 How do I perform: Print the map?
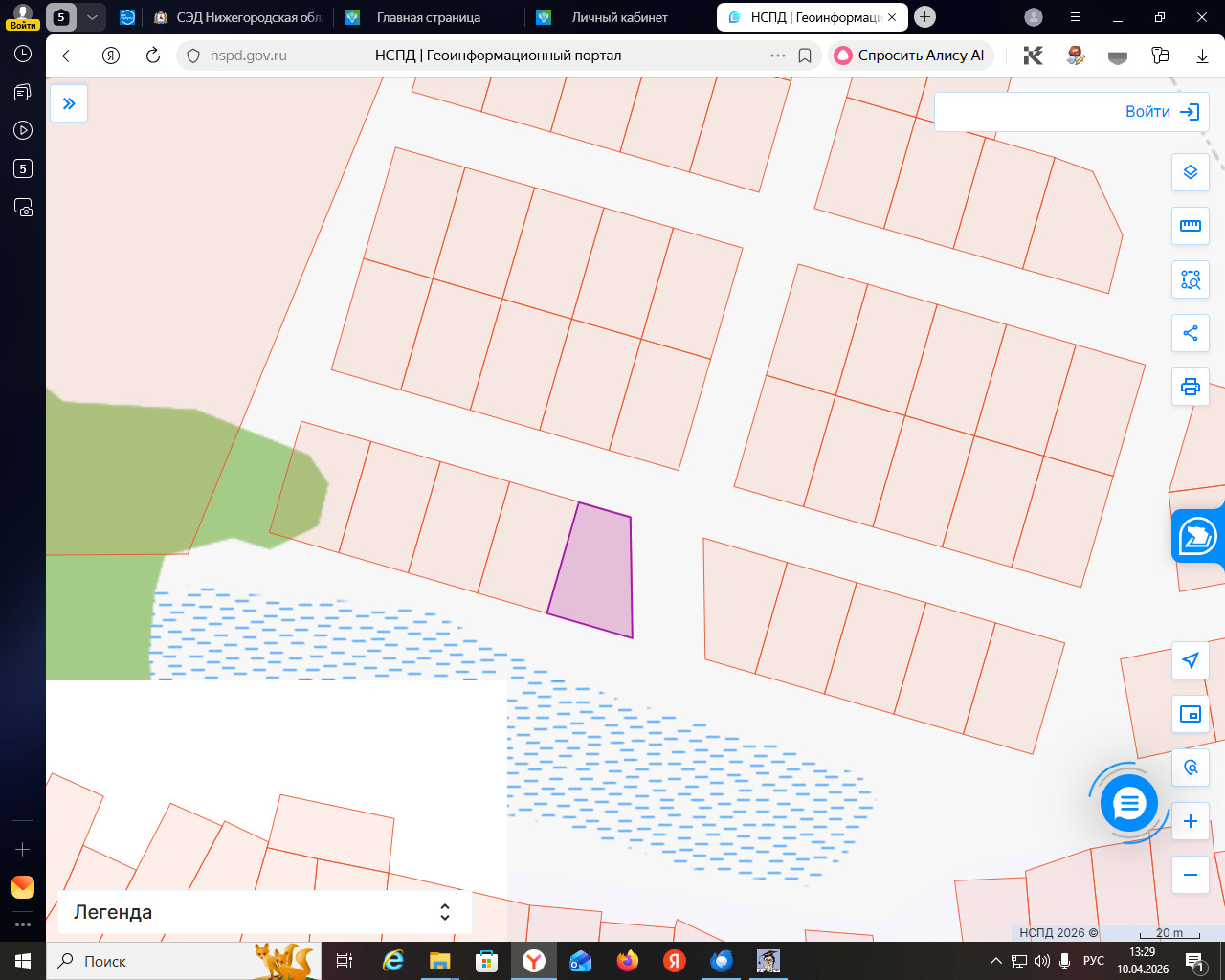coord(1191,387)
